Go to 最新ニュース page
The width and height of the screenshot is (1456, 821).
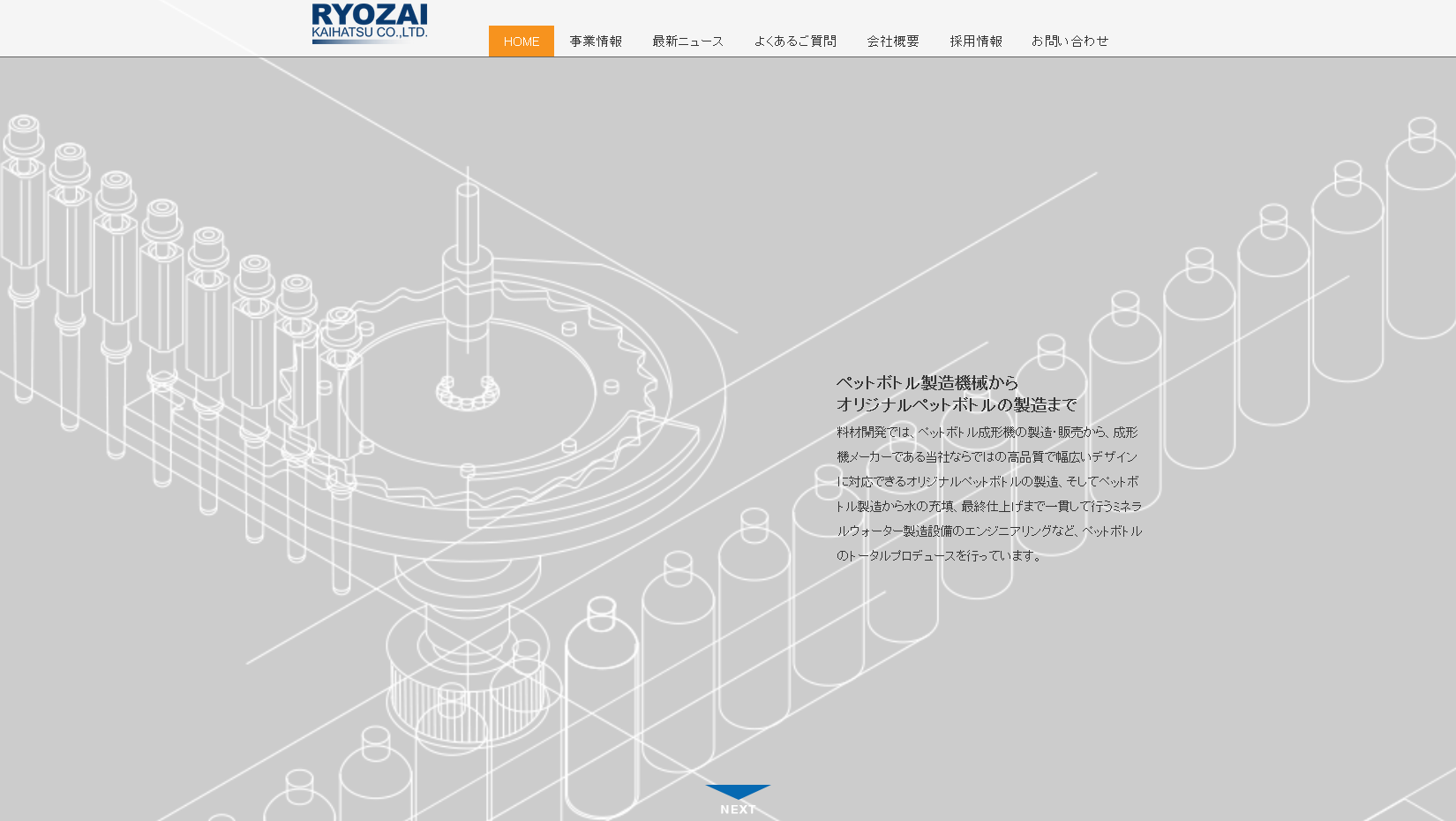pyautogui.click(x=687, y=41)
